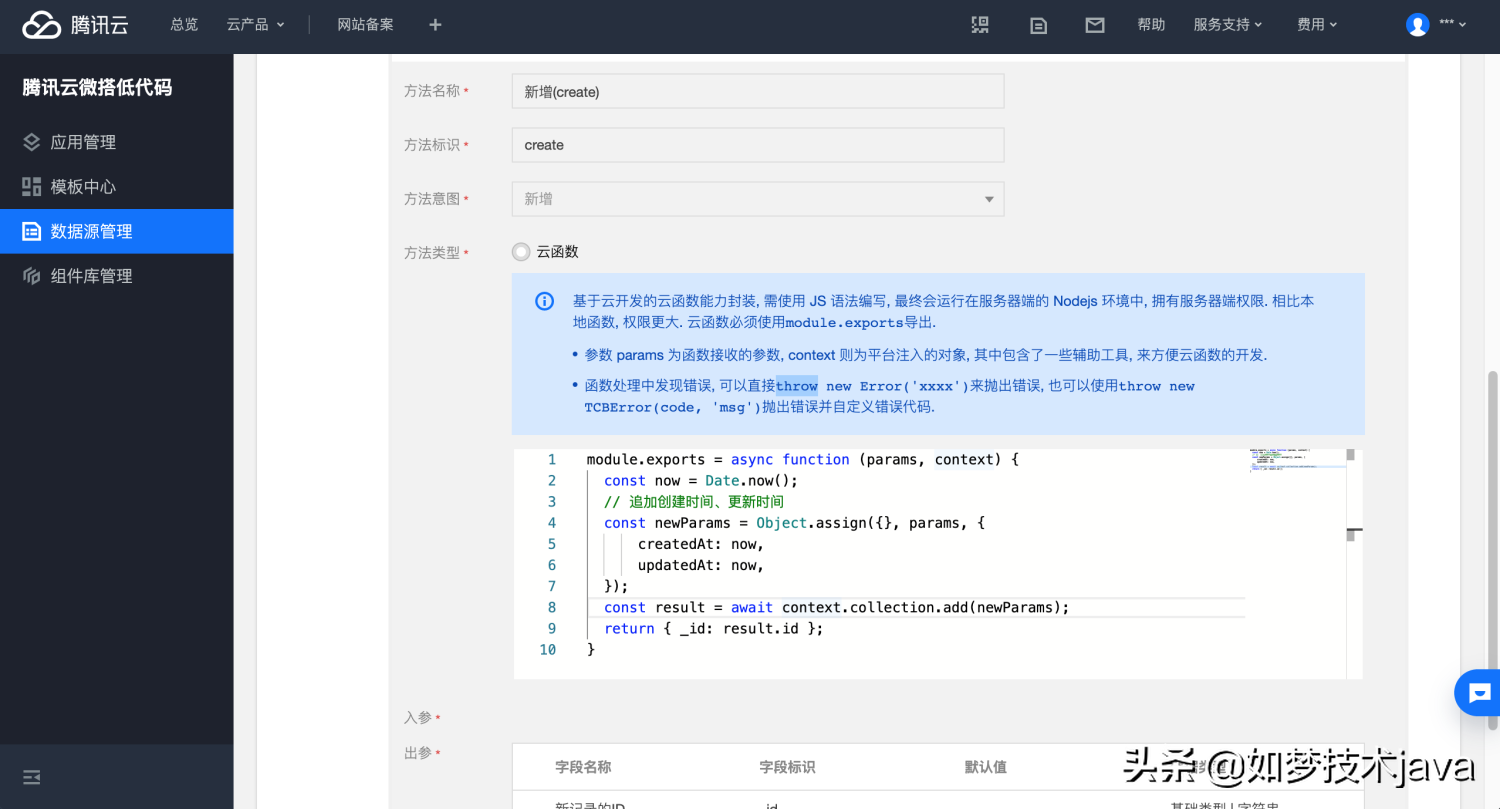Expand the 云产品 dropdown menu

(x=255, y=25)
